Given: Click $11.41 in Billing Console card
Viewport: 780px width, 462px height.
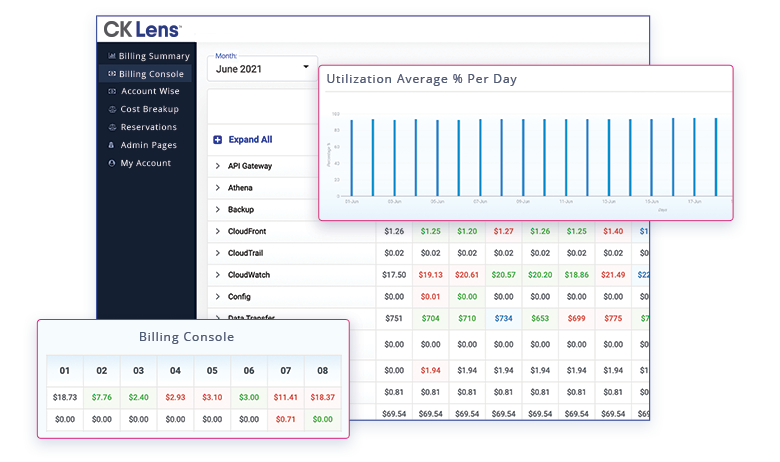Looking at the screenshot, I should tap(286, 397).
